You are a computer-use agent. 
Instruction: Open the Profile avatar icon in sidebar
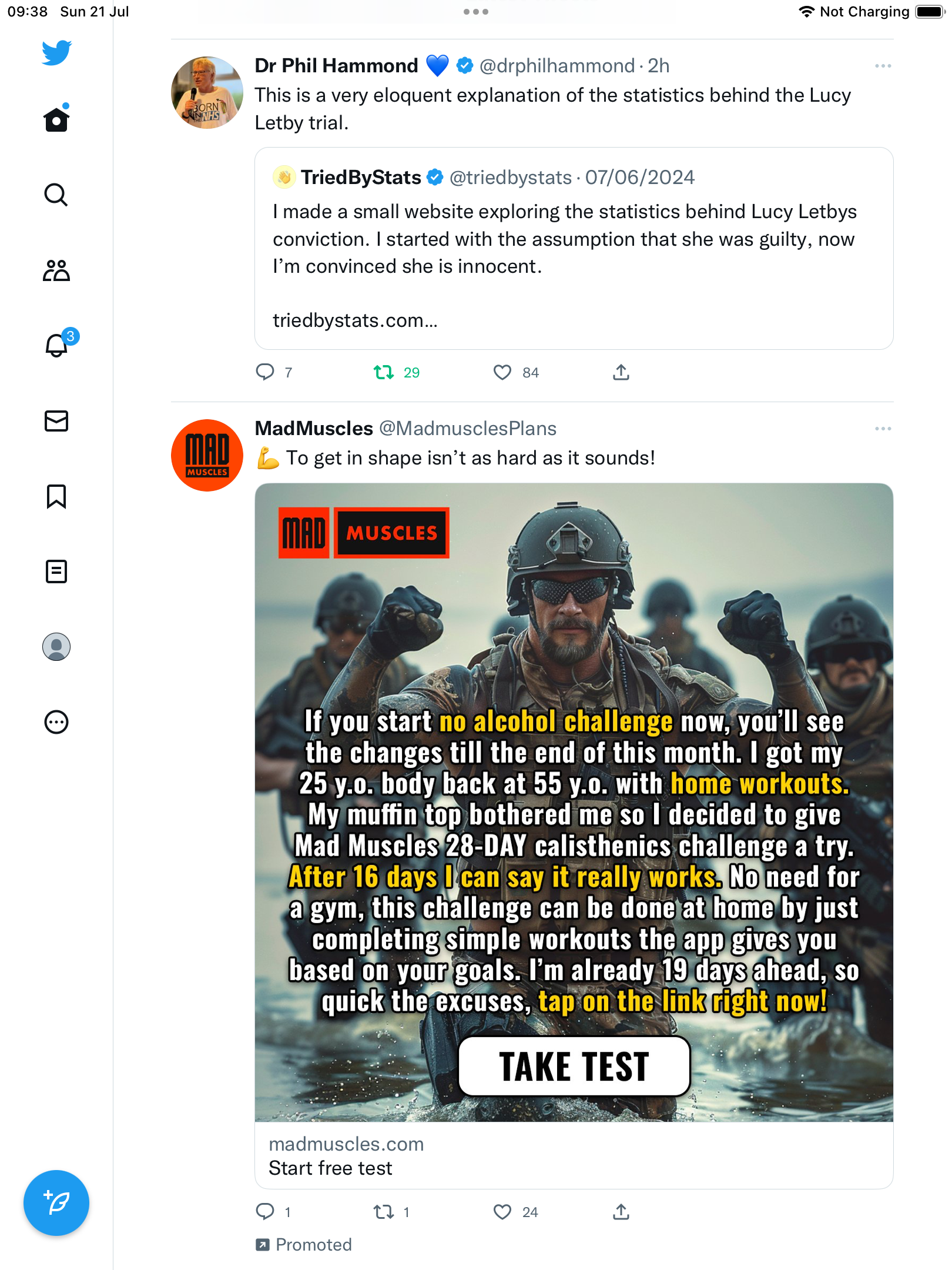click(56, 647)
